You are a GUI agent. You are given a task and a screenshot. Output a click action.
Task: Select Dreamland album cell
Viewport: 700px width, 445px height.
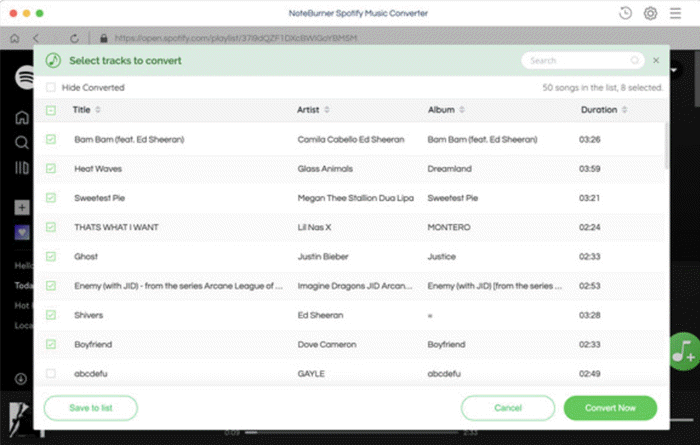click(x=449, y=169)
